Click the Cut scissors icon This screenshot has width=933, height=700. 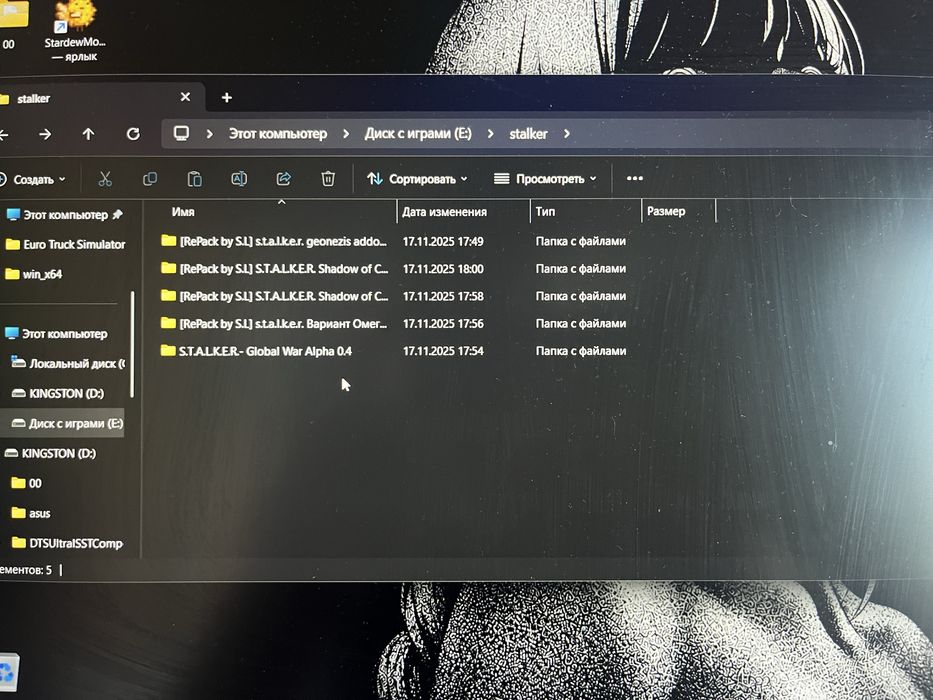pyautogui.click(x=105, y=179)
